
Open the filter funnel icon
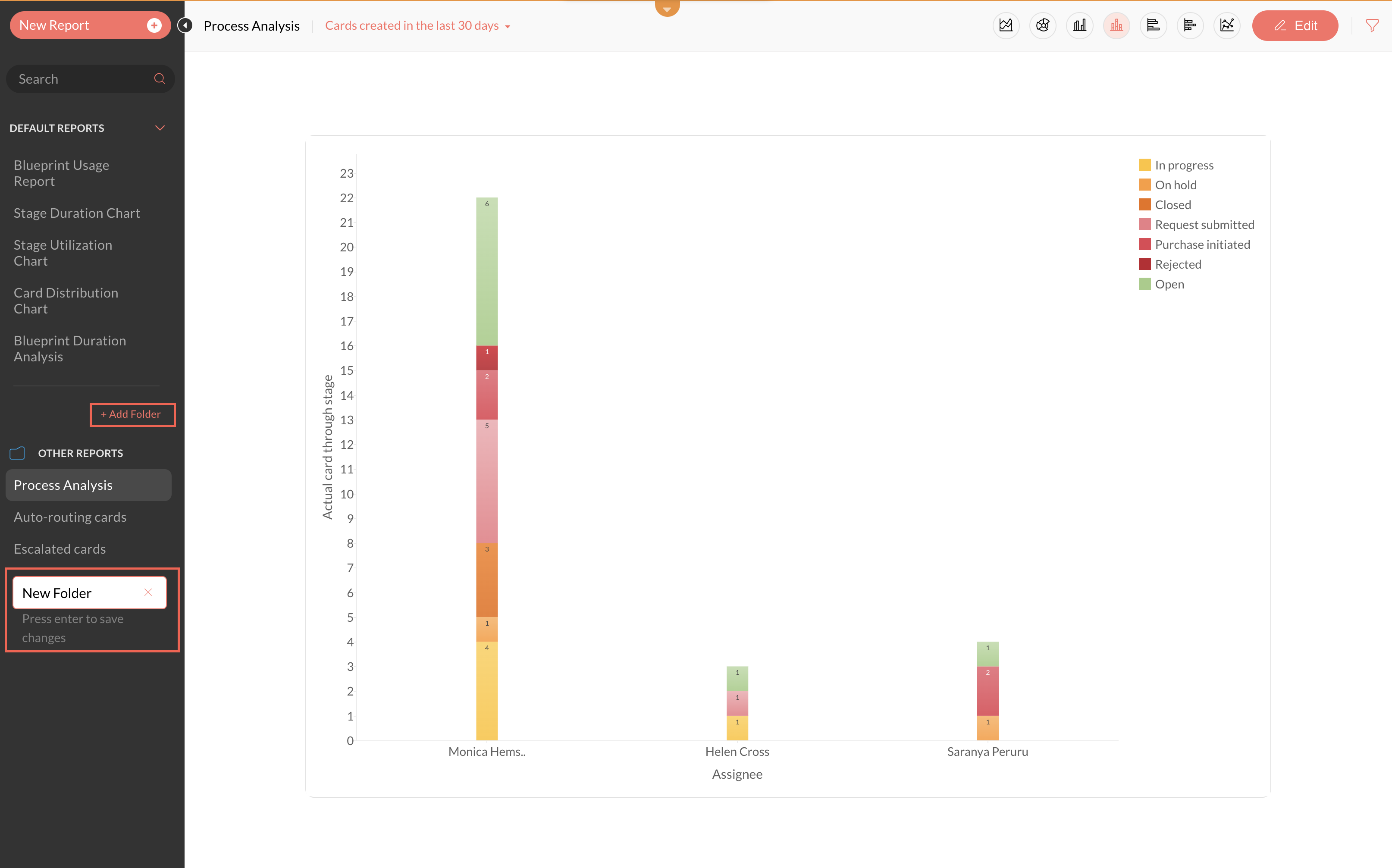(1372, 25)
